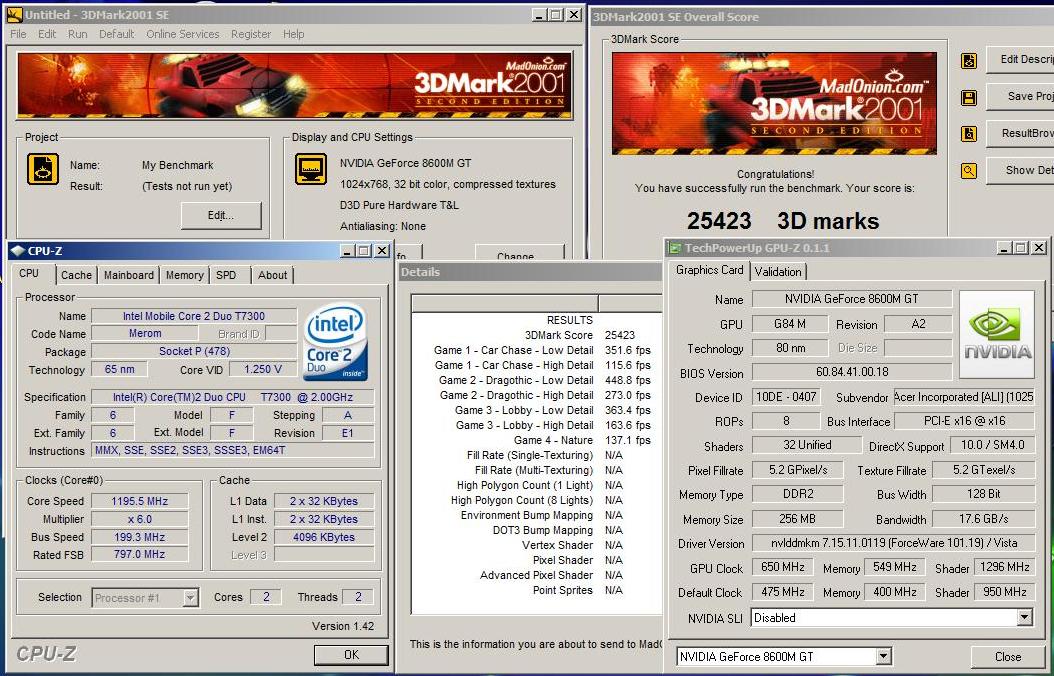Click the Instructions field in CPU-Z
The width and height of the screenshot is (1054, 676).
(x=233, y=450)
